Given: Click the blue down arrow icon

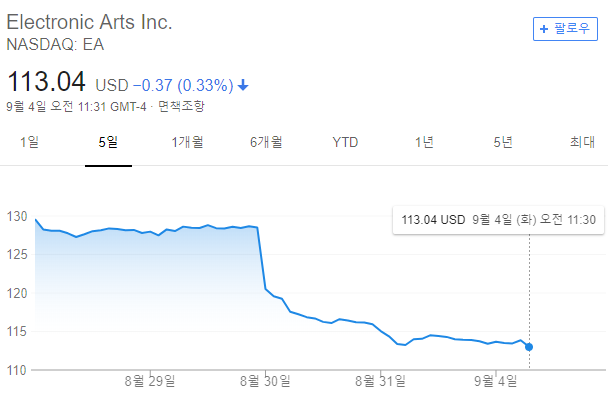Looking at the screenshot, I should tap(243, 85).
